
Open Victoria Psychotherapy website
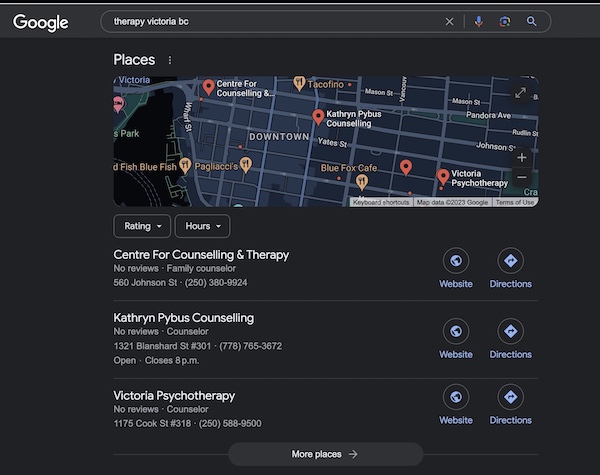pyautogui.click(x=456, y=405)
